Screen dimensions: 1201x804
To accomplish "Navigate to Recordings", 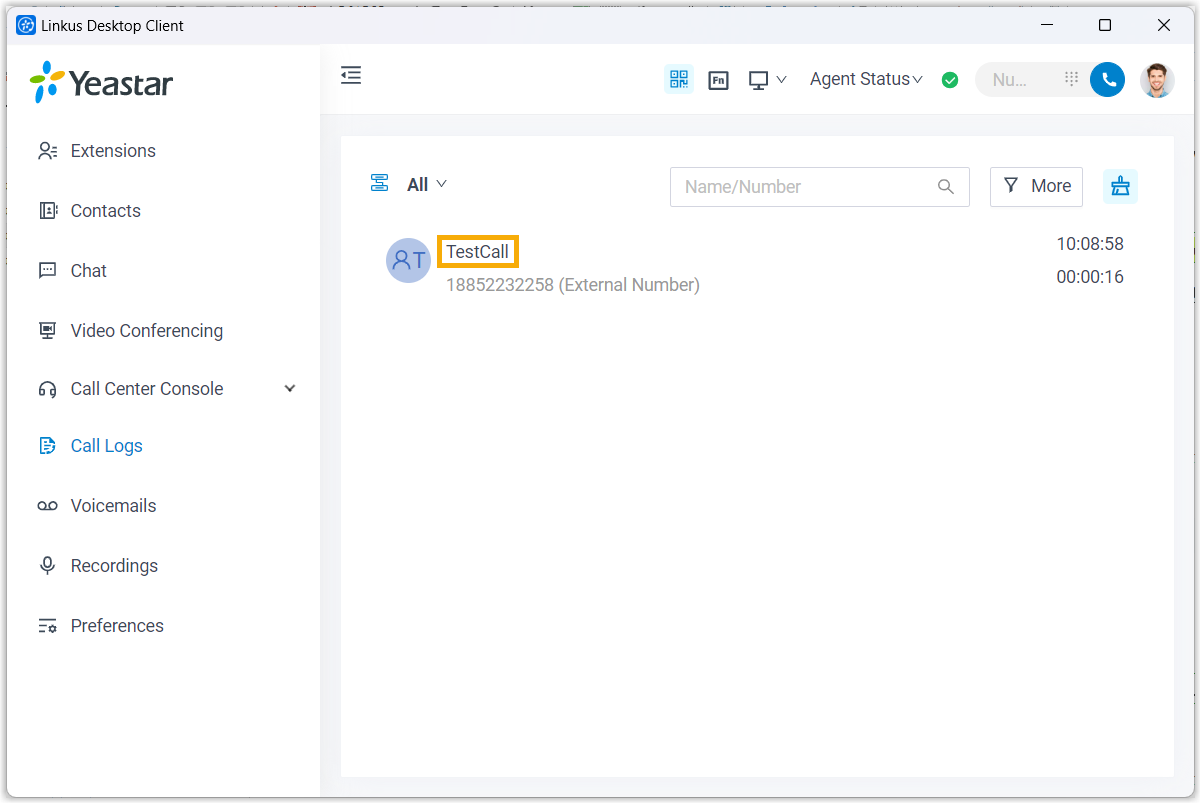I will pyautogui.click(x=114, y=566).
